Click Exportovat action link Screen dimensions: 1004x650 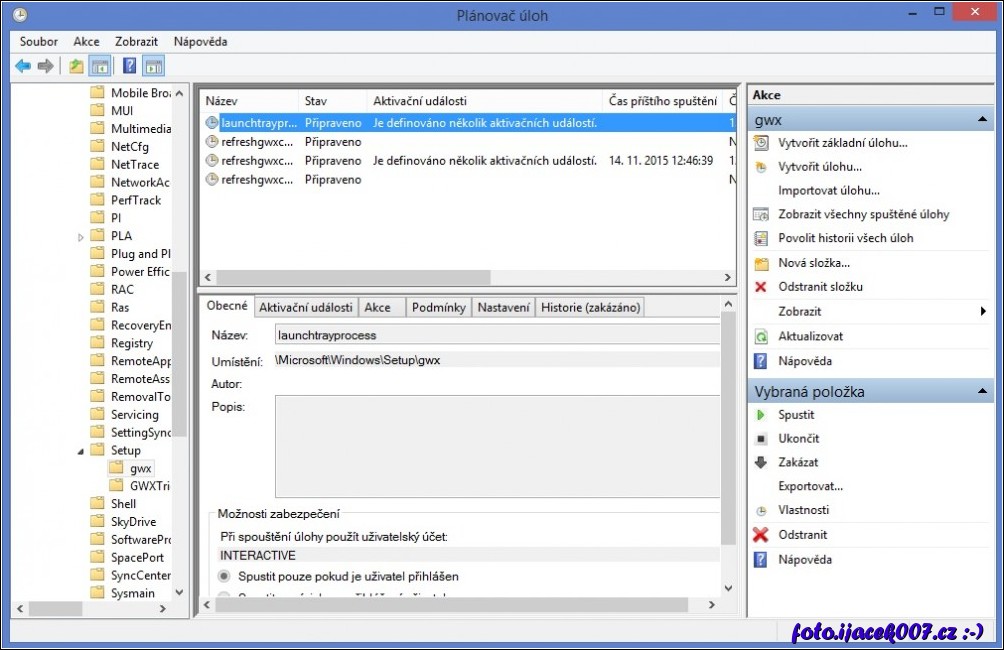(810, 486)
